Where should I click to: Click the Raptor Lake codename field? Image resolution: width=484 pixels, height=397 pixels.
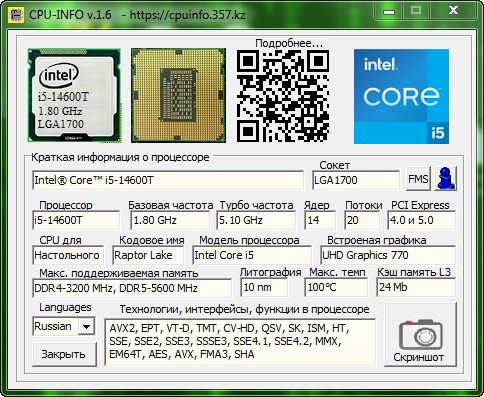tap(148, 255)
